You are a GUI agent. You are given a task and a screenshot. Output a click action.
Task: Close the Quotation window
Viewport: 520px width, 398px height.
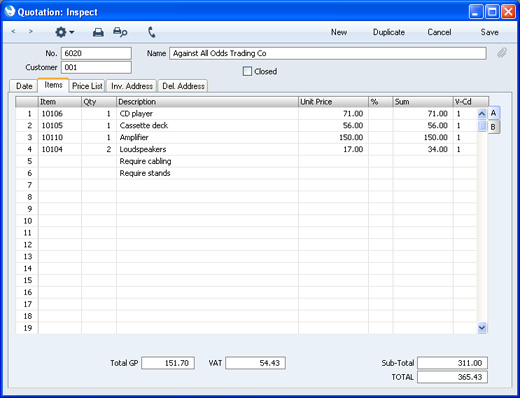point(508,12)
